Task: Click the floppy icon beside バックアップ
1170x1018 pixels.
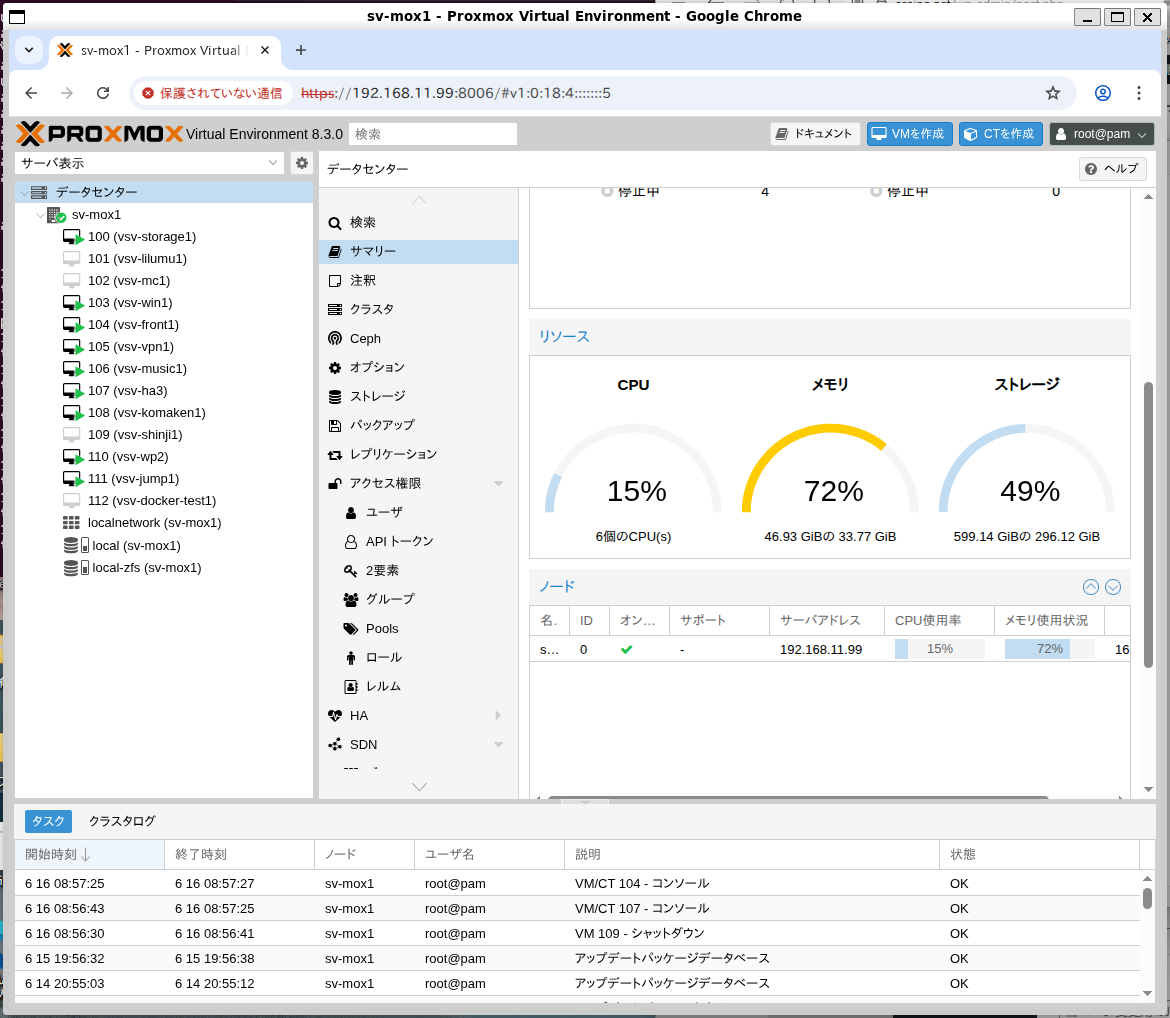Action: (335, 425)
